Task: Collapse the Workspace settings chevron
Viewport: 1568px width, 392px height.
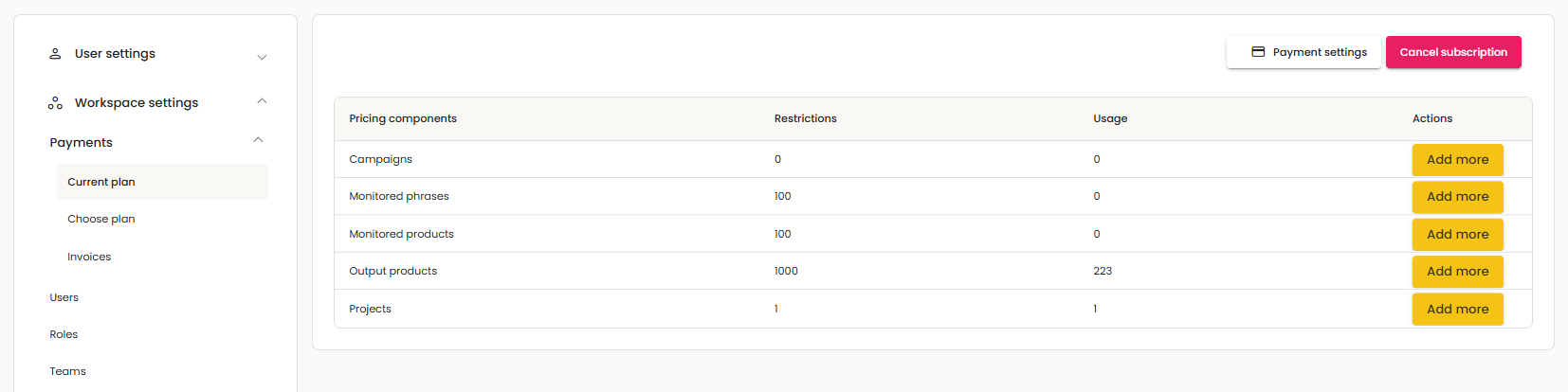Action: point(262,101)
